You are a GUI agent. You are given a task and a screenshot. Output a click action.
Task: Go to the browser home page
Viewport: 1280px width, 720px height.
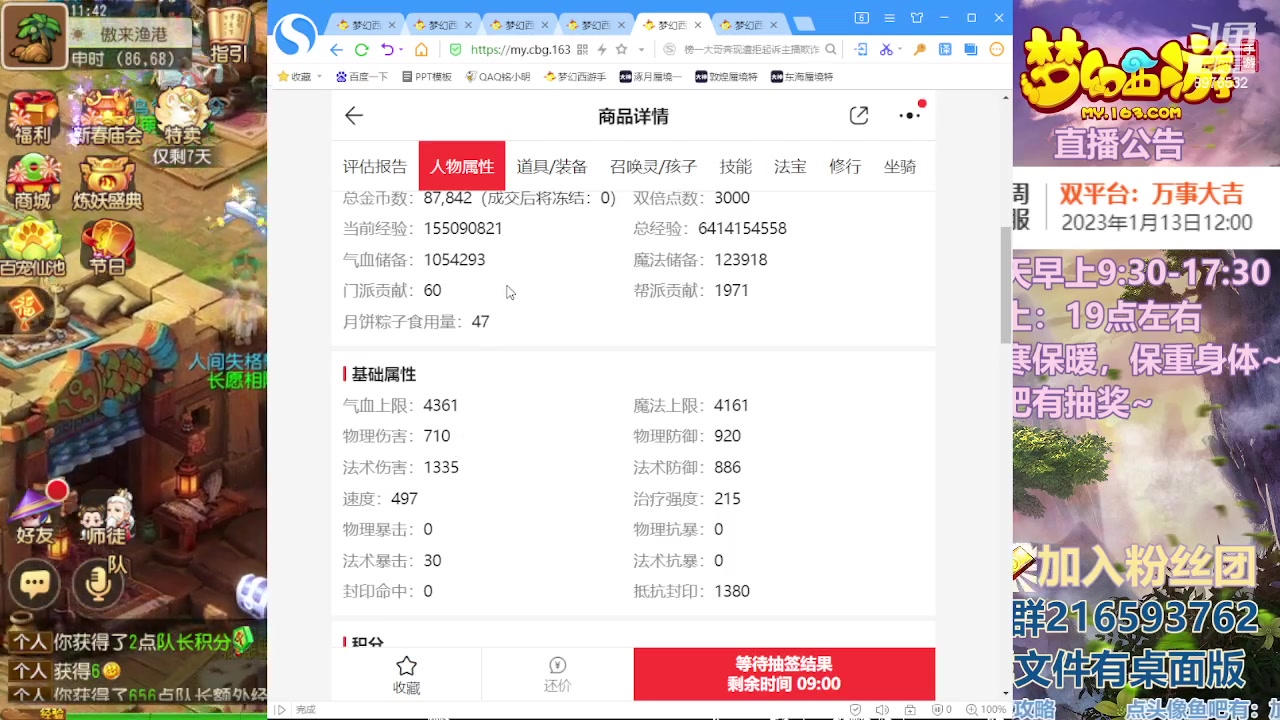coord(422,49)
